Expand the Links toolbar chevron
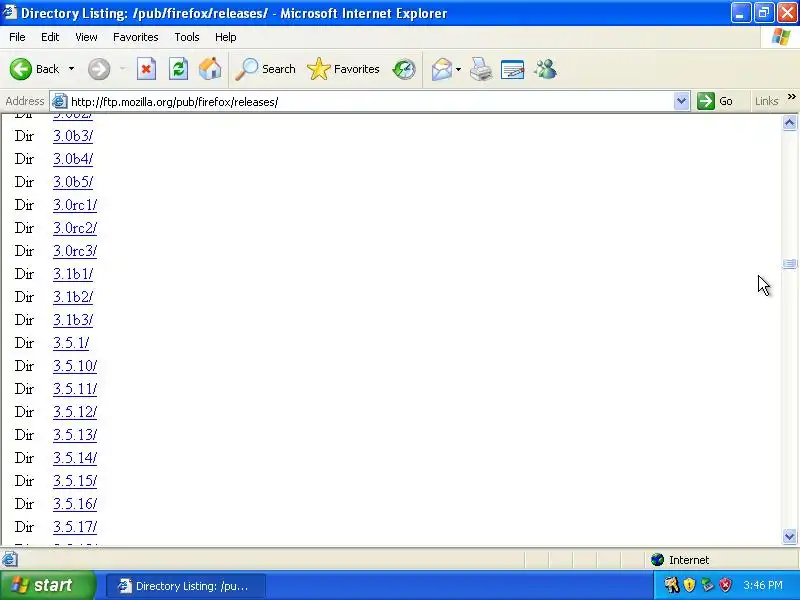Image resolution: width=800 pixels, height=600 pixels. pyautogui.click(x=791, y=97)
